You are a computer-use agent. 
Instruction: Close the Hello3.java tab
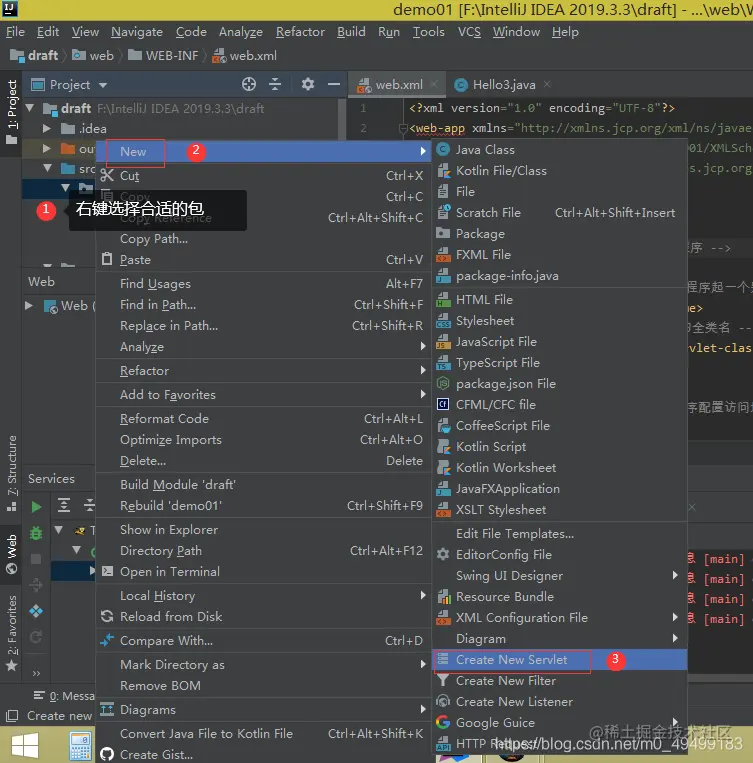point(547,84)
